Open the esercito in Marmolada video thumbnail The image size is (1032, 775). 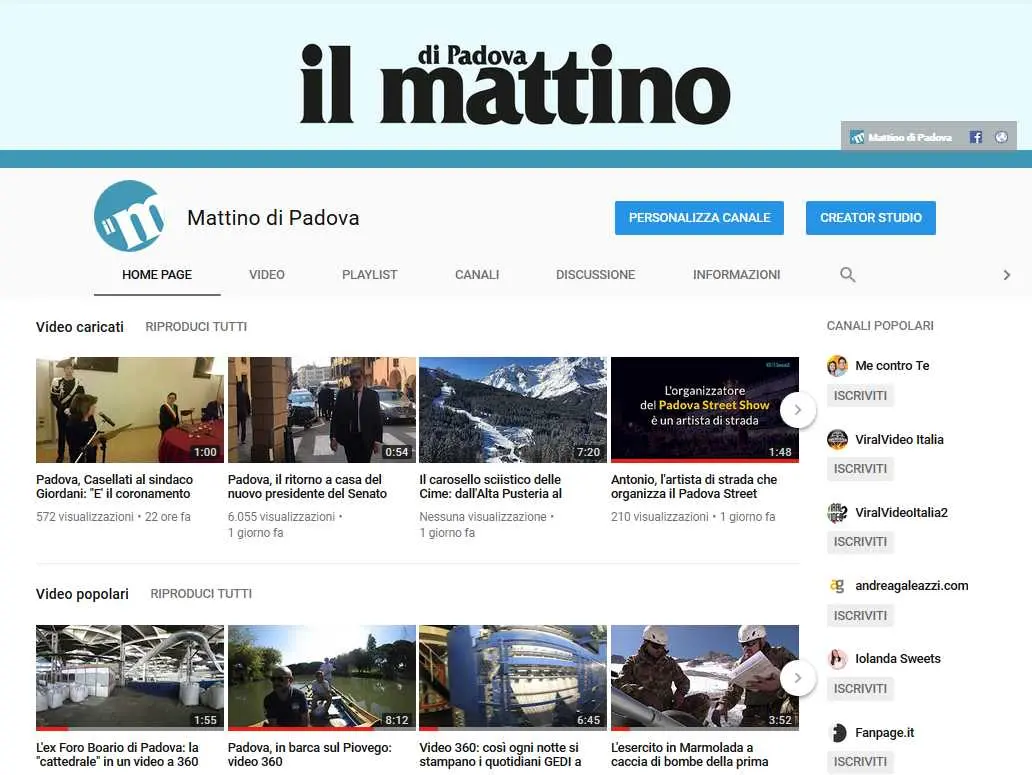click(x=704, y=678)
